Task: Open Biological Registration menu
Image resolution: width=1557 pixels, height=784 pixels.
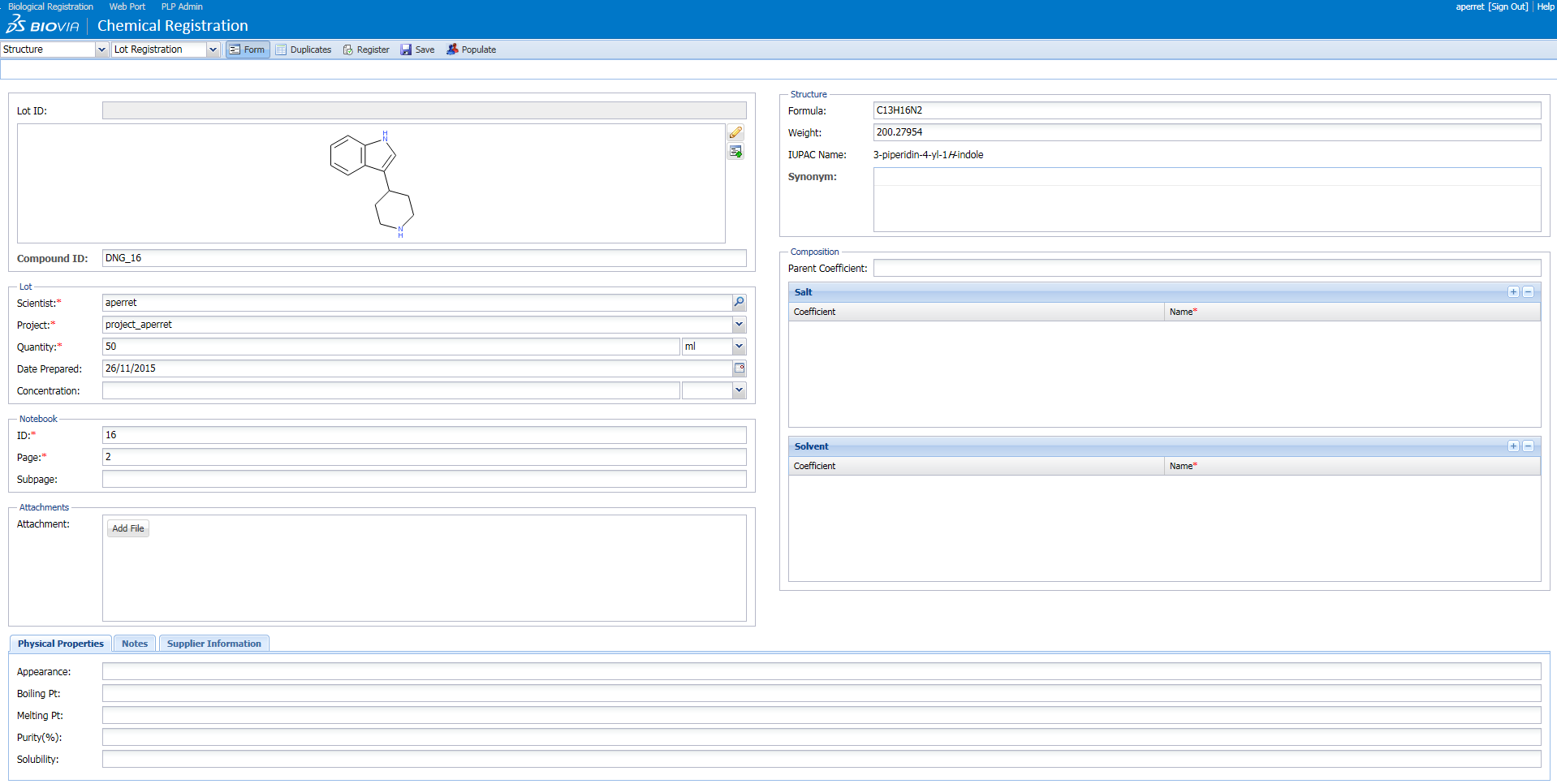Action: [x=50, y=6]
